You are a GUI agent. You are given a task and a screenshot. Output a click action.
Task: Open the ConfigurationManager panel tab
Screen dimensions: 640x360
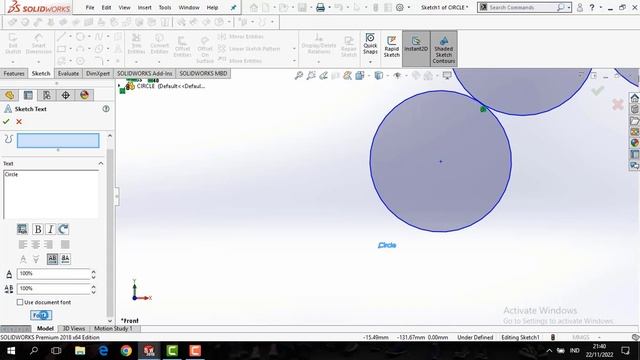tap(47, 95)
